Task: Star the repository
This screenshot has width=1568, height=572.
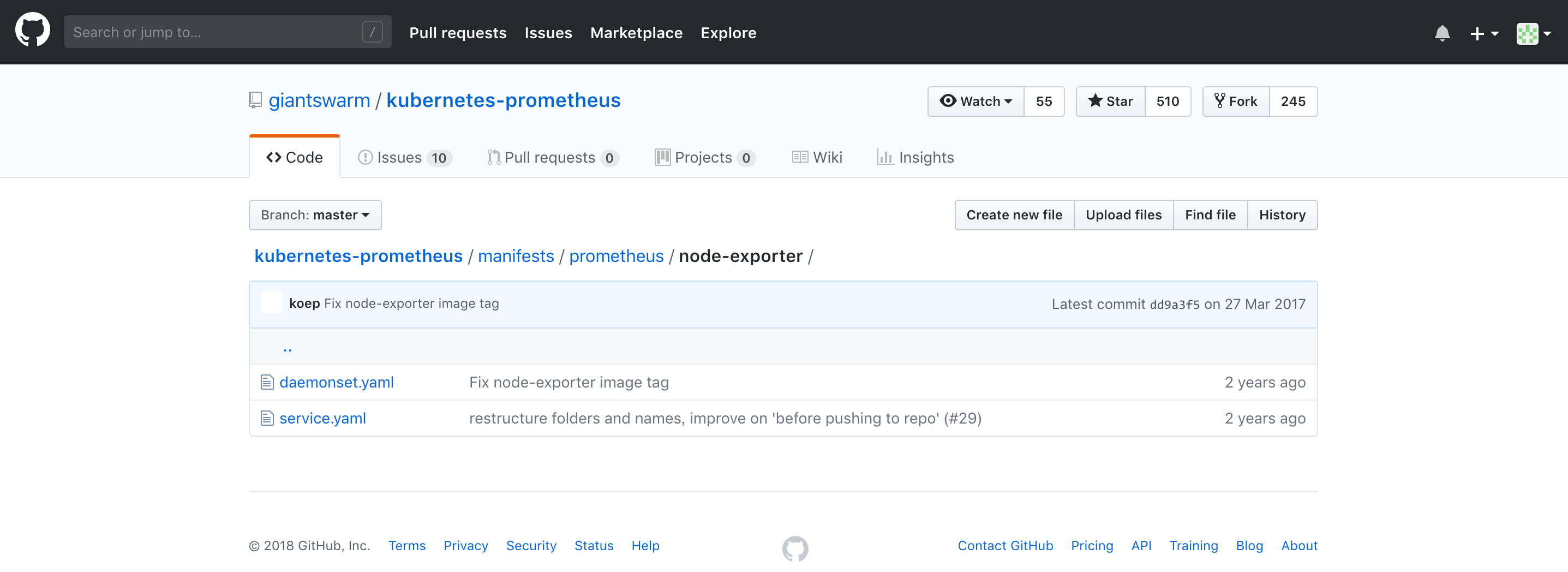Action: (1110, 101)
